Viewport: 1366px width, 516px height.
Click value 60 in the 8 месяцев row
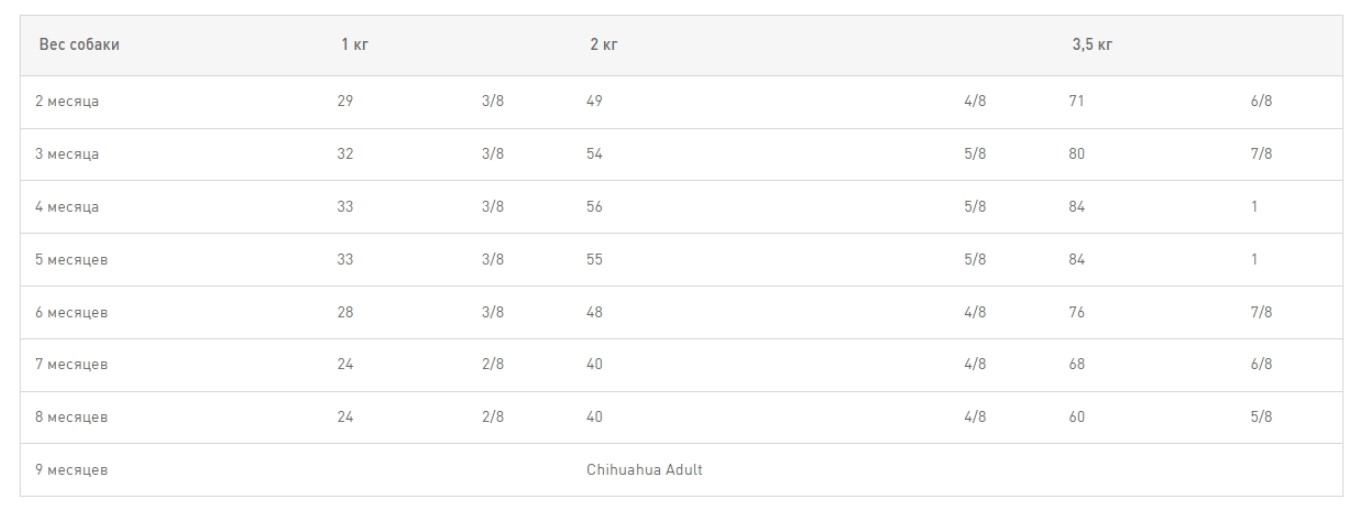coord(1077,416)
